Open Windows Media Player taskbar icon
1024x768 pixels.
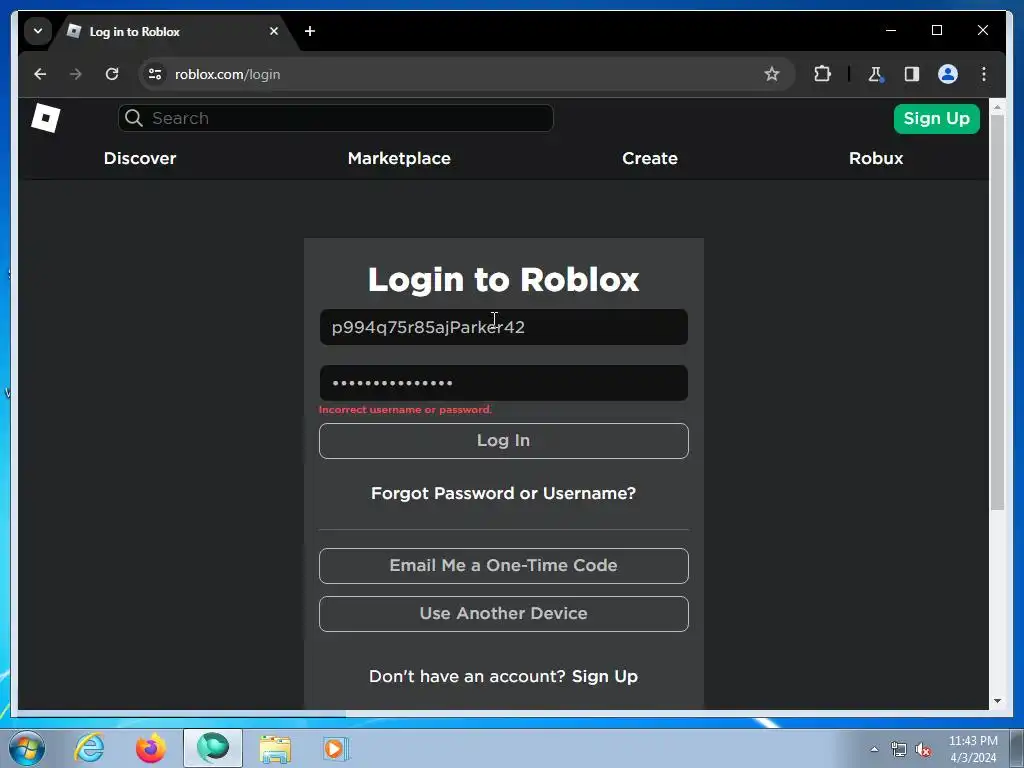coord(336,748)
